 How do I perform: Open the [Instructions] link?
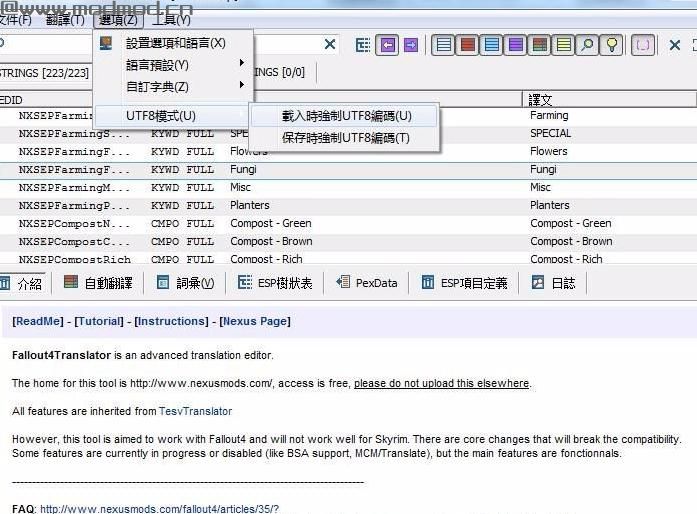coord(172,321)
